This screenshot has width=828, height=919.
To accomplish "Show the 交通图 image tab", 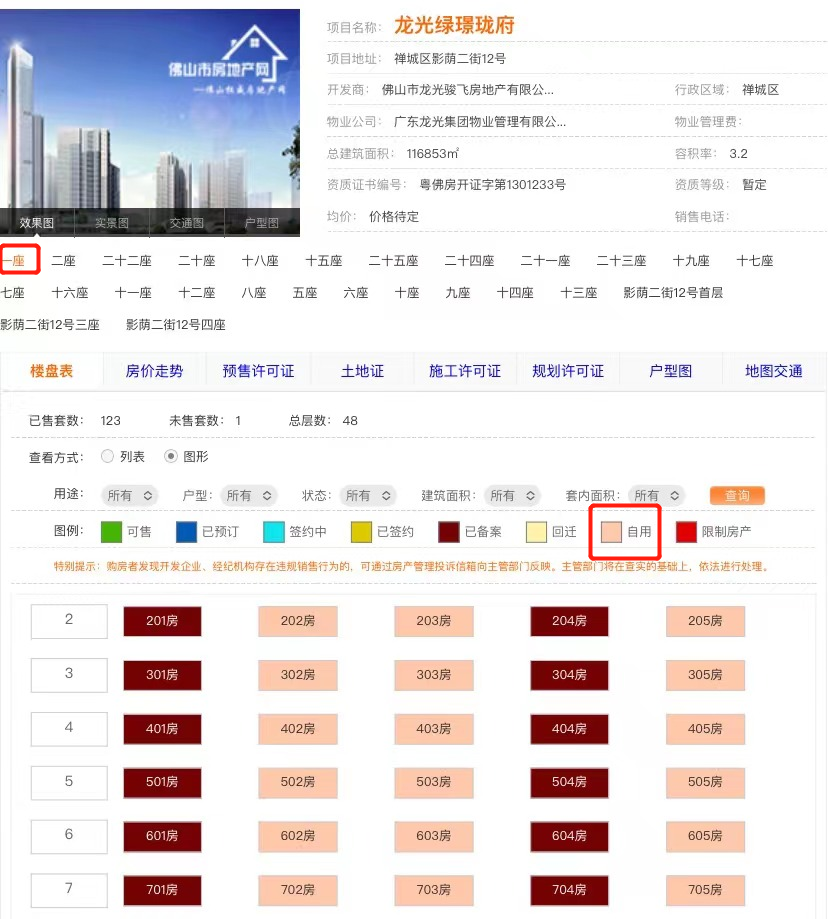I will tap(187, 223).
